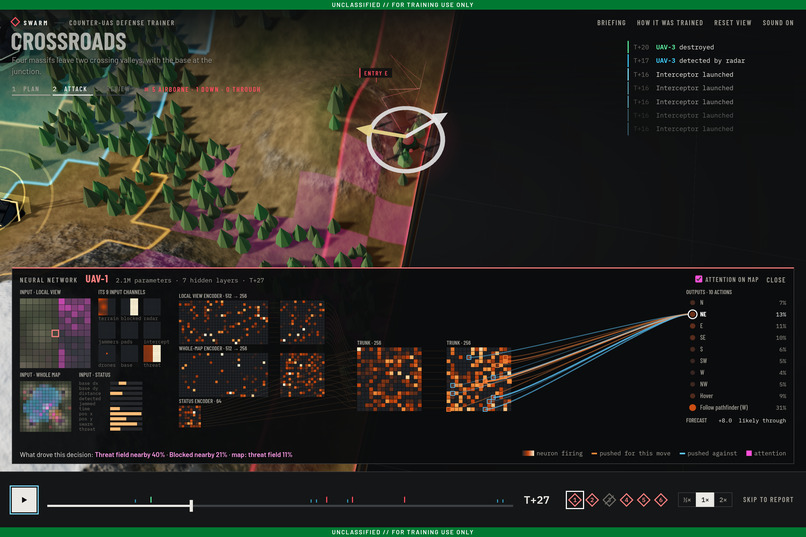Viewport: 806px width, 537px height.
Task: Open How It Was Trained
Action: 670,23
